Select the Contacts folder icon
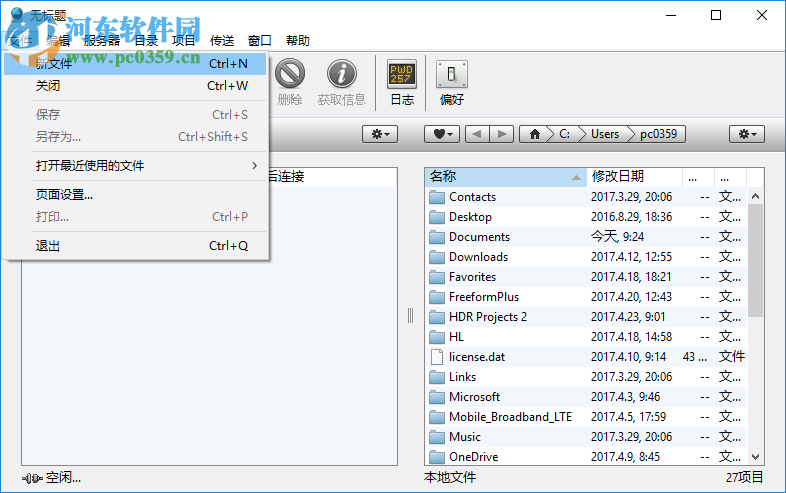786x493 pixels. pos(437,197)
